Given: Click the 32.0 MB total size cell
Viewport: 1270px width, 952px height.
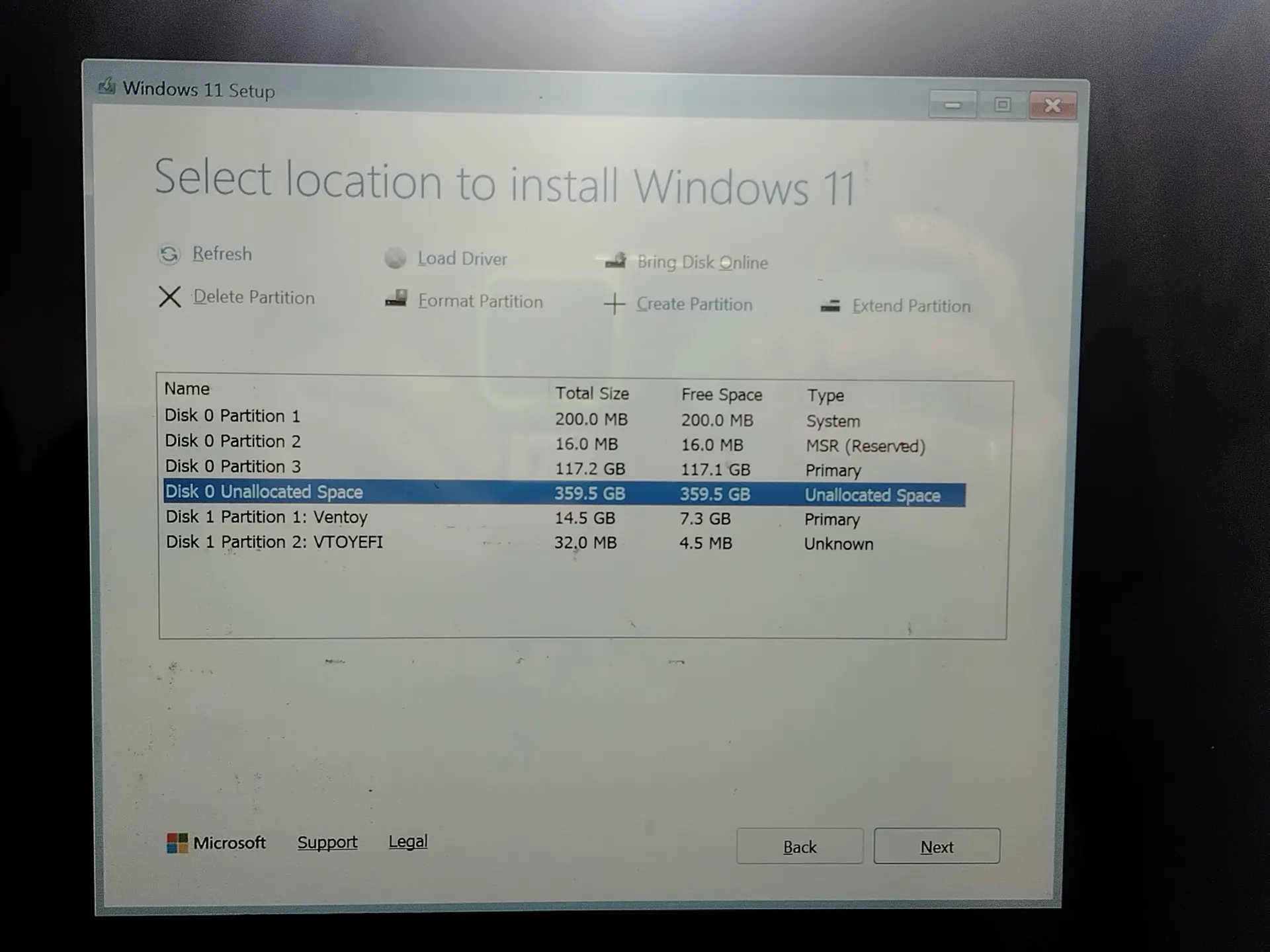Looking at the screenshot, I should click(585, 543).
